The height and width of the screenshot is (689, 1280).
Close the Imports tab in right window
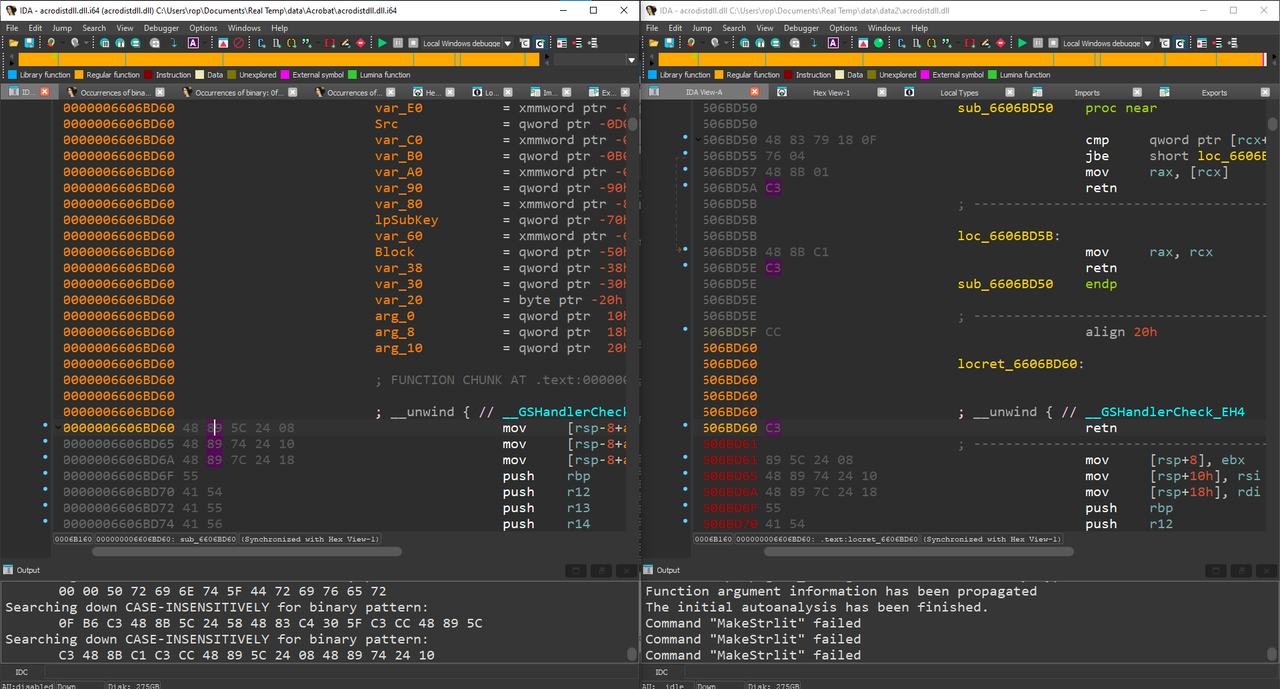point(1137,92)
